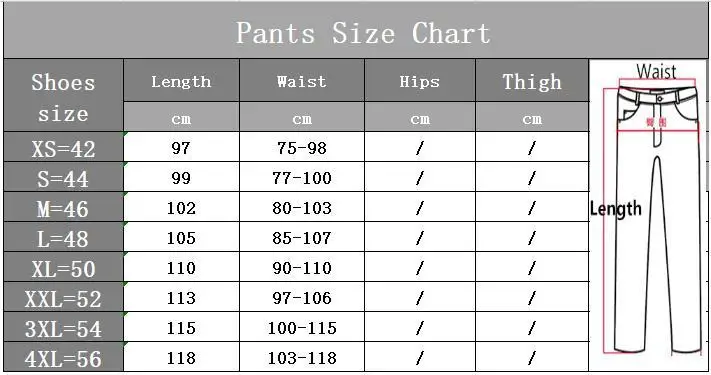711x375 pixels.
Task: Select the S=44 row label
Action: point(63,177)
